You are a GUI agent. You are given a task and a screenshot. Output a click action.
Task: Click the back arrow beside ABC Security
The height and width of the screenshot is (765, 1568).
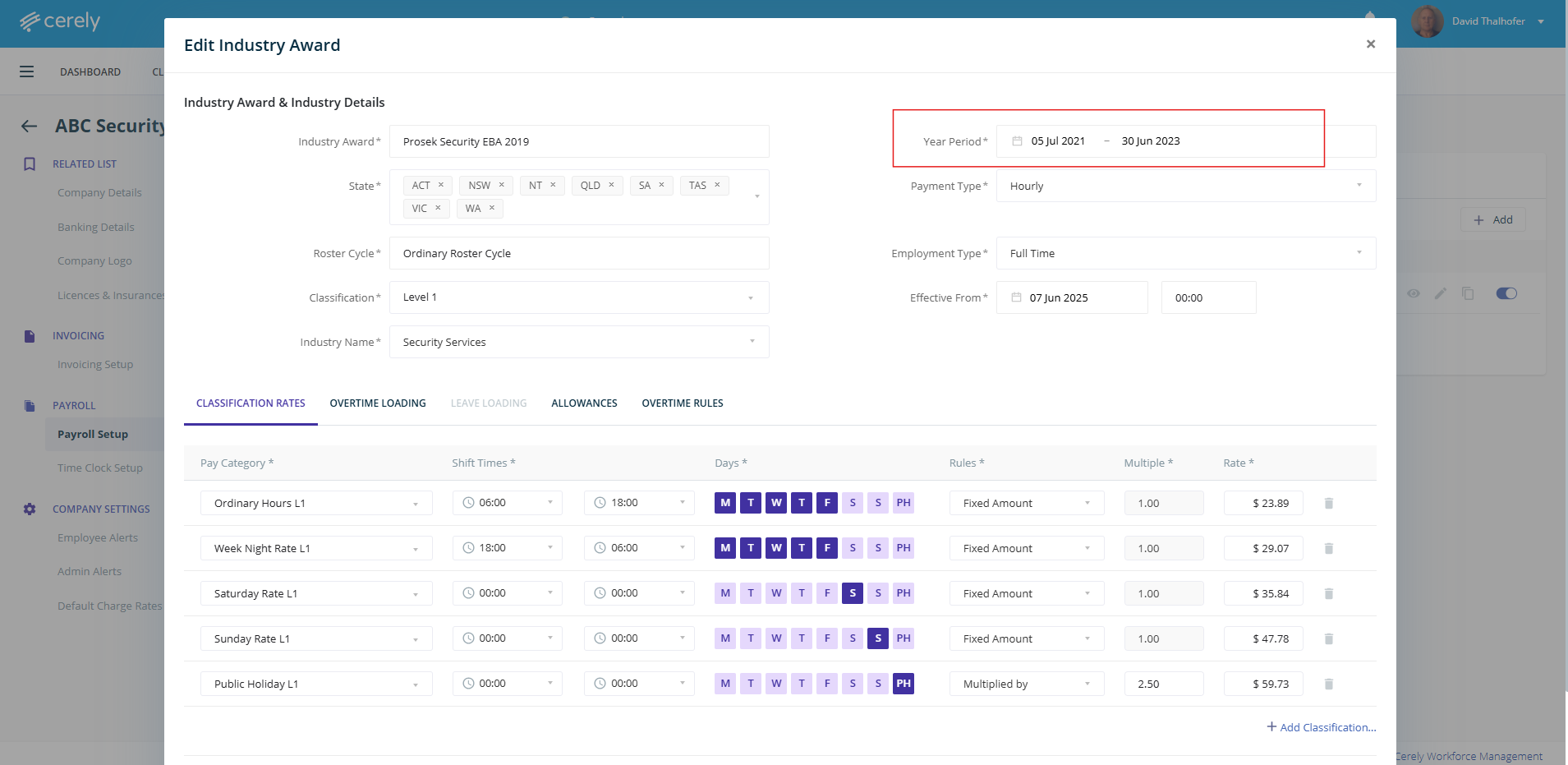tap(30, 126)
